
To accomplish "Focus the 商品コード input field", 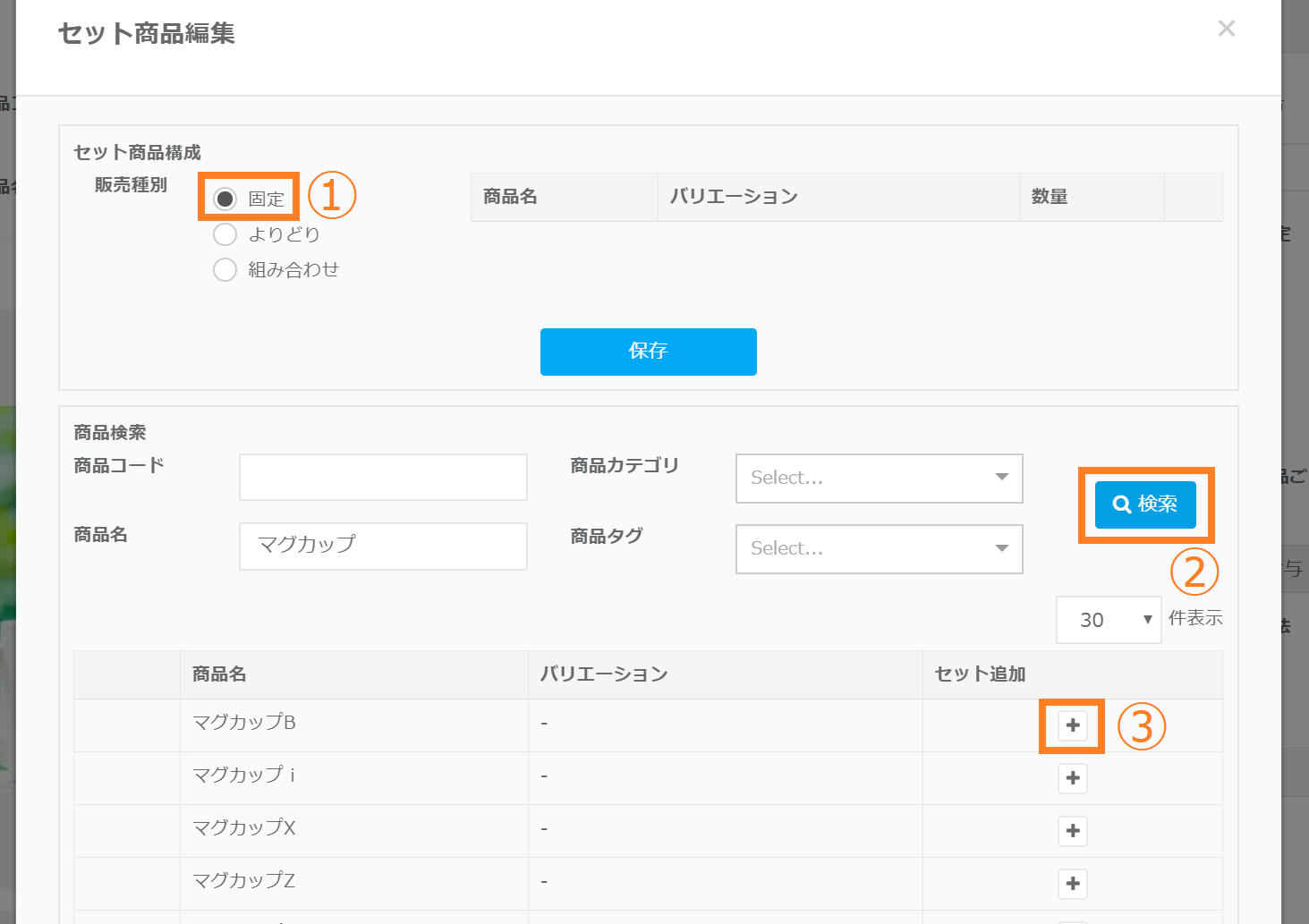I will 383,477.
